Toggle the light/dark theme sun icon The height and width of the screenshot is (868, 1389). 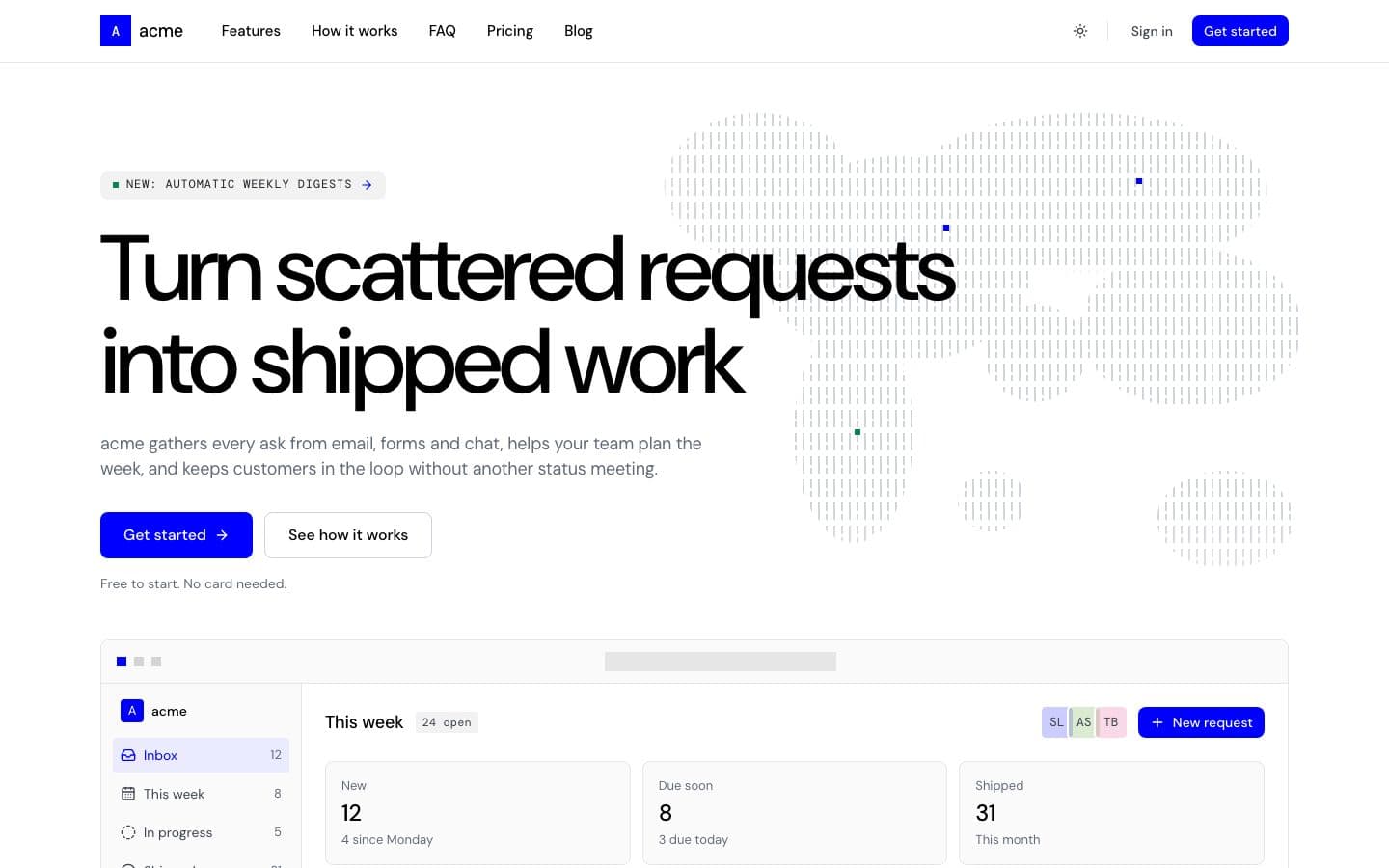click(x=1080, y=31)
